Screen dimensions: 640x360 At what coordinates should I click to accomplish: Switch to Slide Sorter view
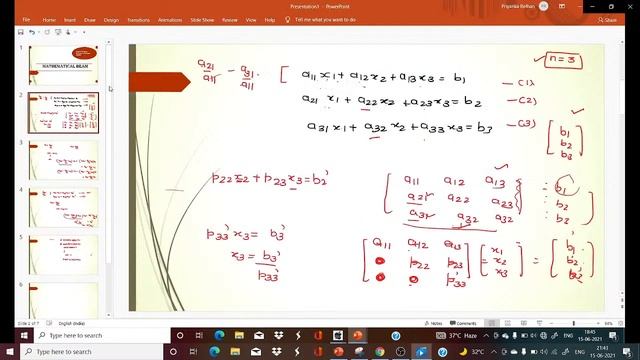point(508,323)
